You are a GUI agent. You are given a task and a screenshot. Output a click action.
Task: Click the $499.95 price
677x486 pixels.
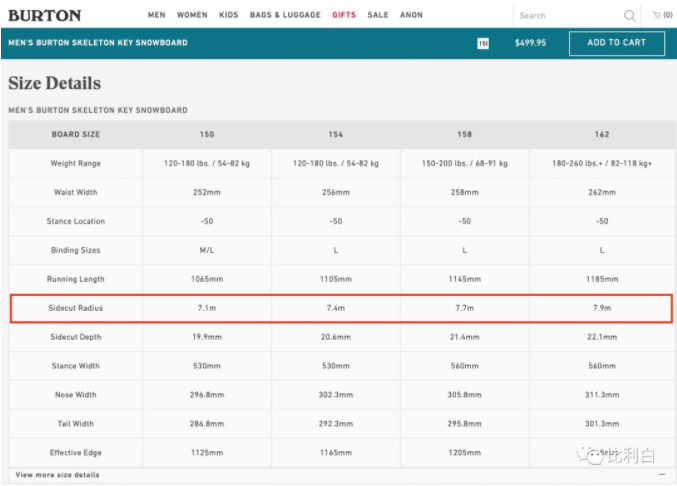click(530, 43)
